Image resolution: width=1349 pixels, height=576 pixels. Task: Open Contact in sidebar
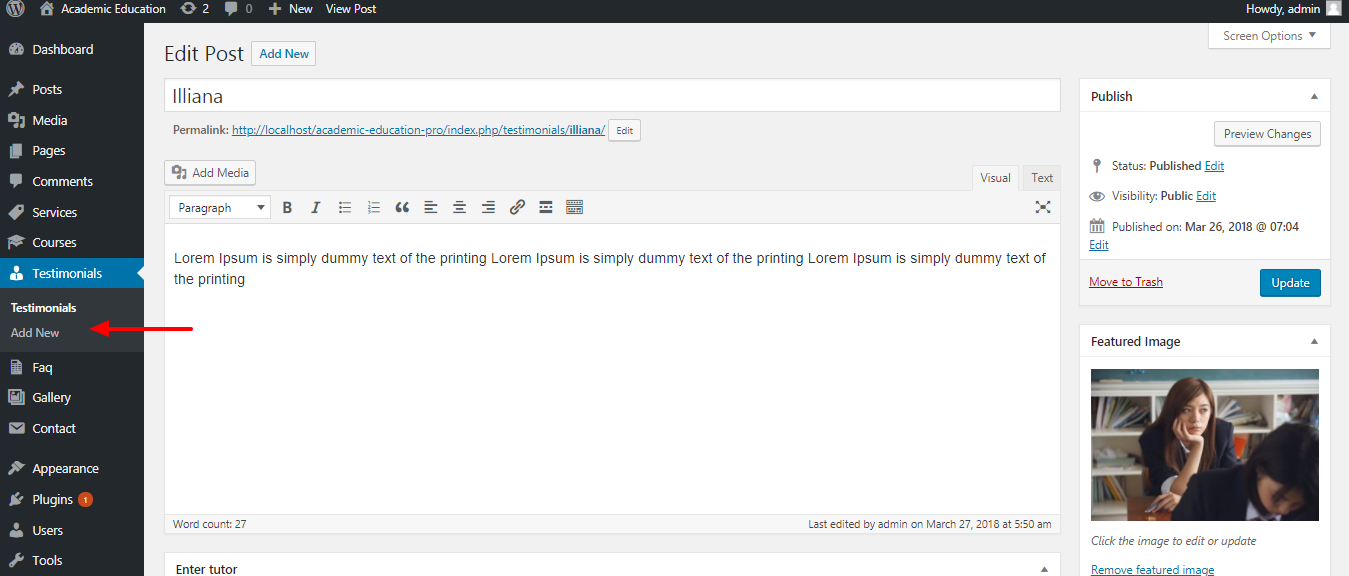pos(72,428)
